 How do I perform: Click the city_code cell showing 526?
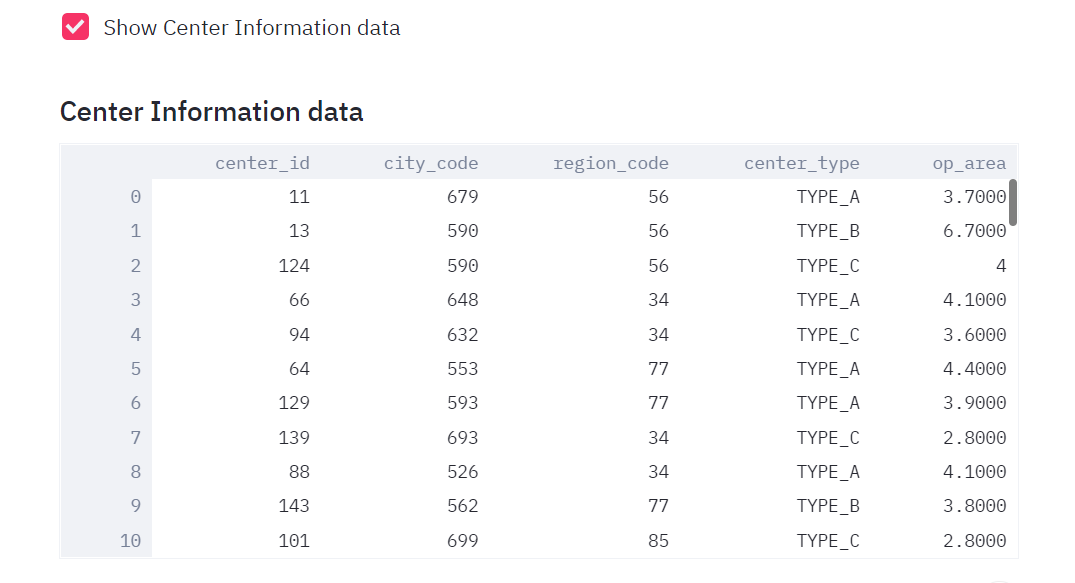point(462,472)
